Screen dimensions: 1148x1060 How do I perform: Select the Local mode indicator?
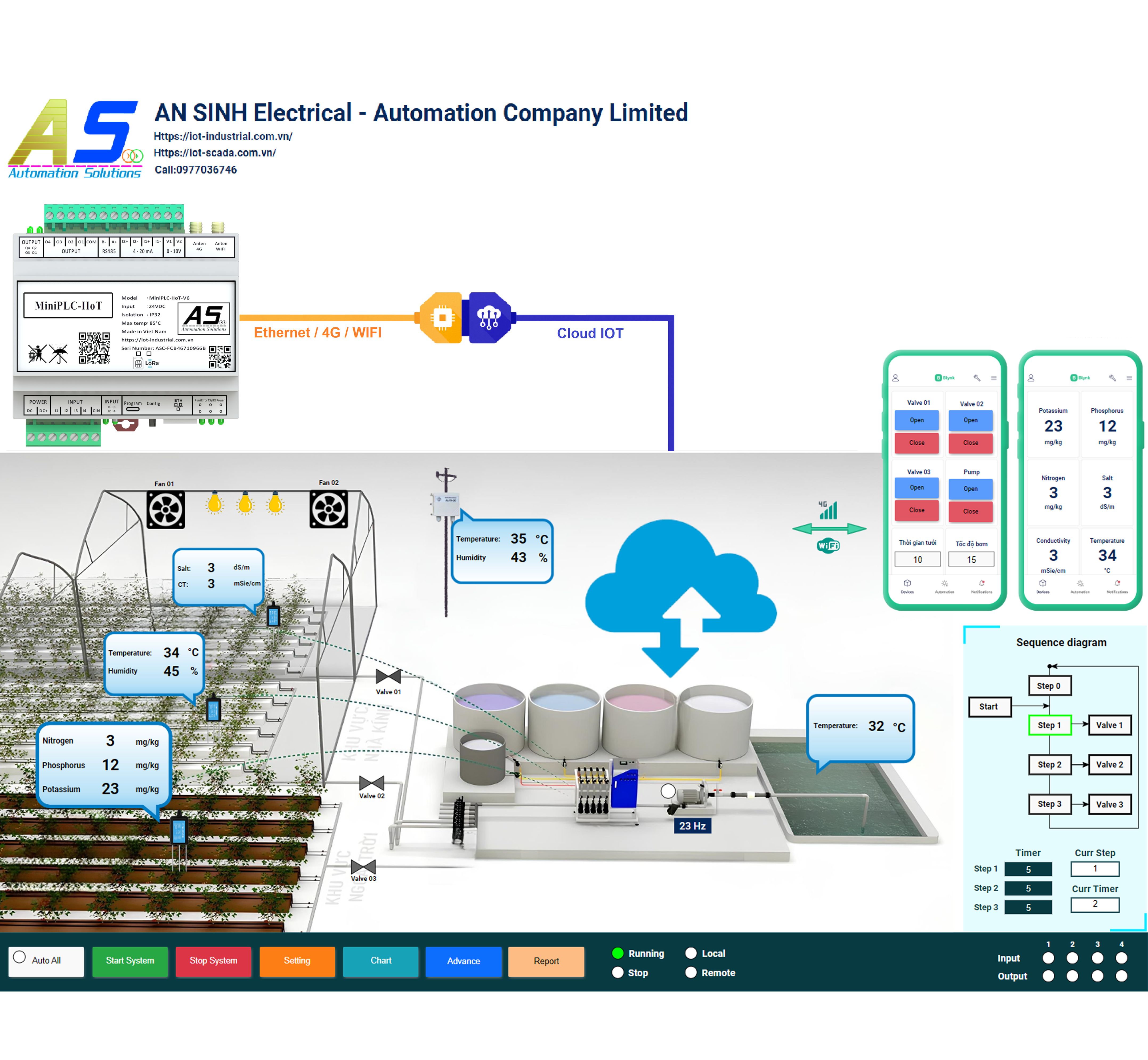coord(691,953)
